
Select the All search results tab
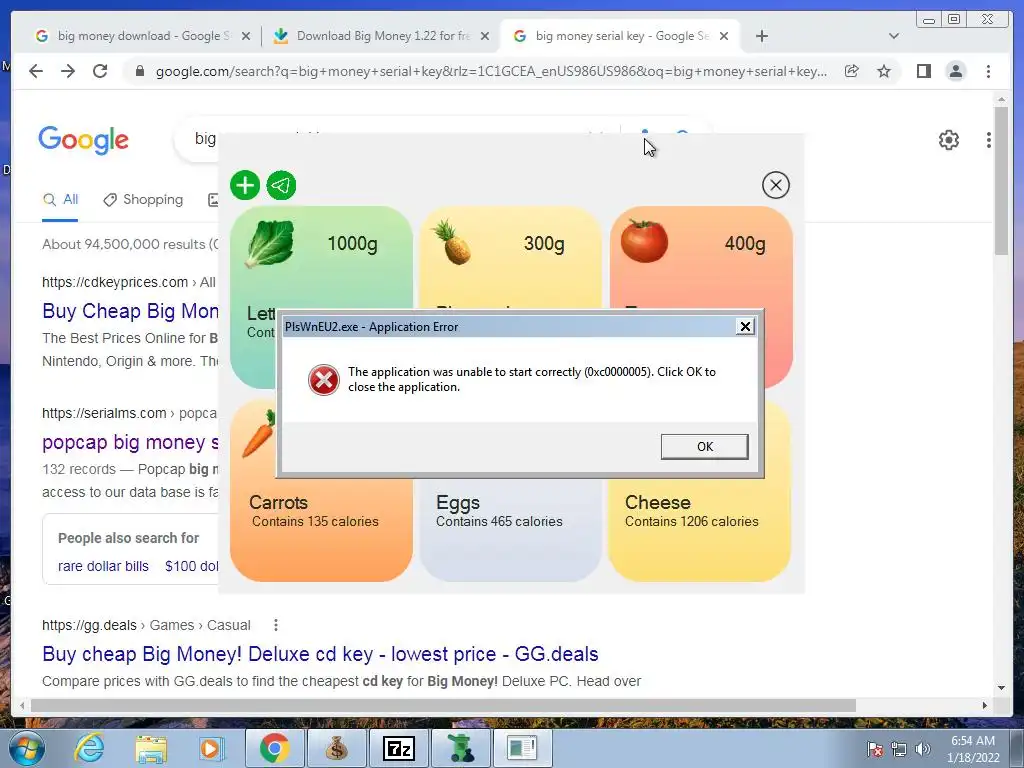(x=60, y=200)
